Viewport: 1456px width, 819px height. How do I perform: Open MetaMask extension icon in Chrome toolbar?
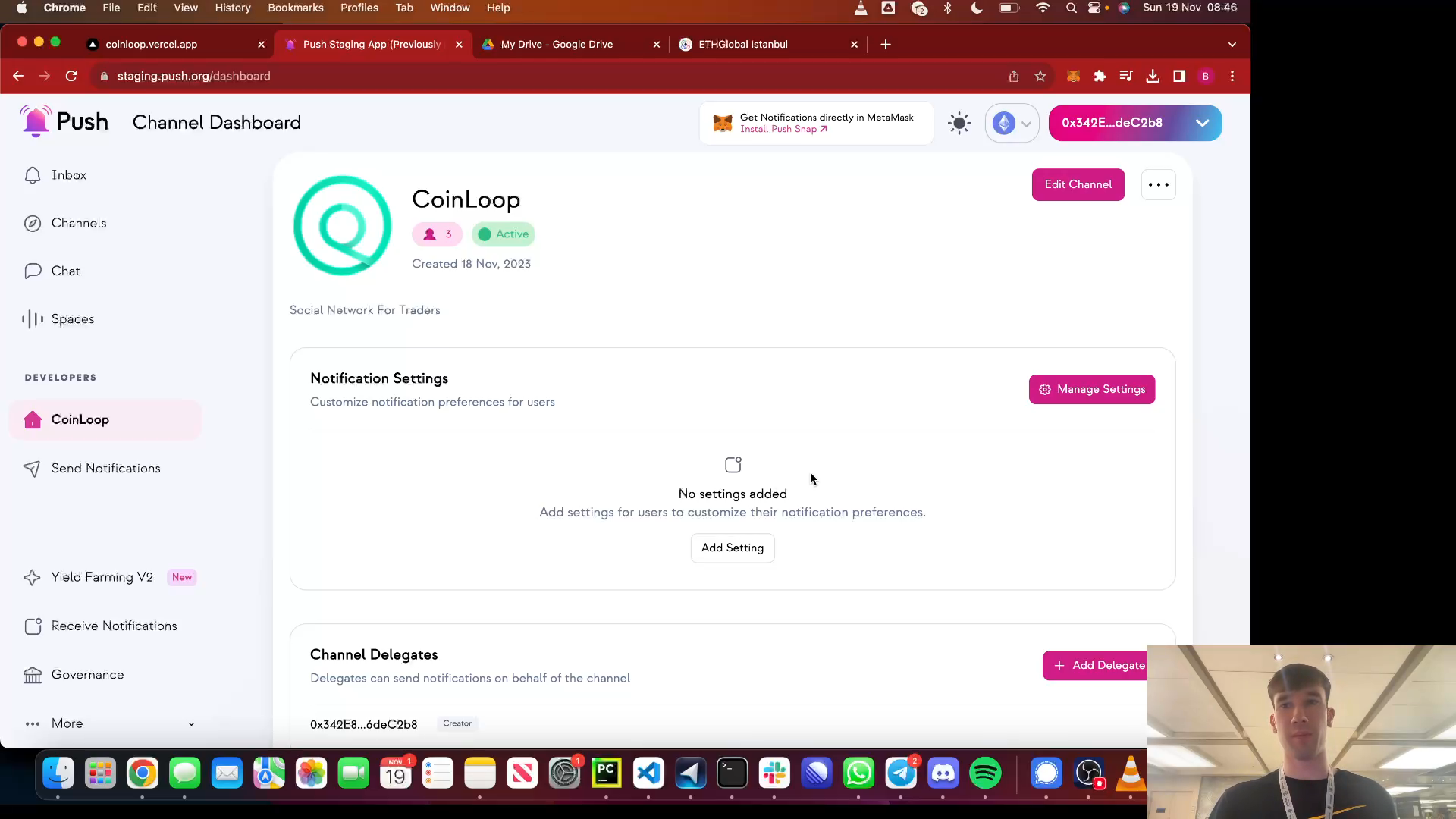tap(1073, 76)
